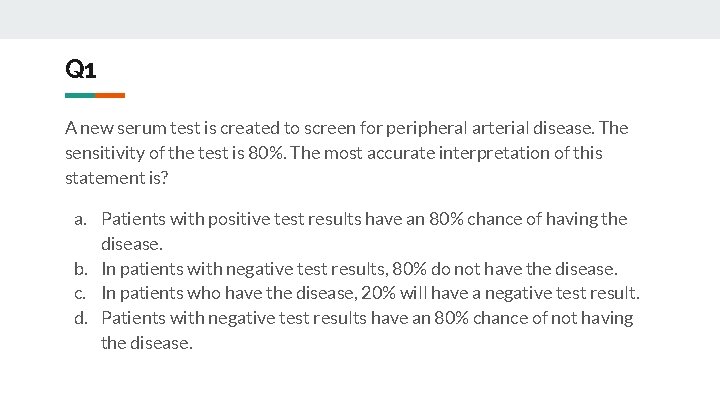Click "disease." on option a's second line
The image size is (720, 405).
132,244
